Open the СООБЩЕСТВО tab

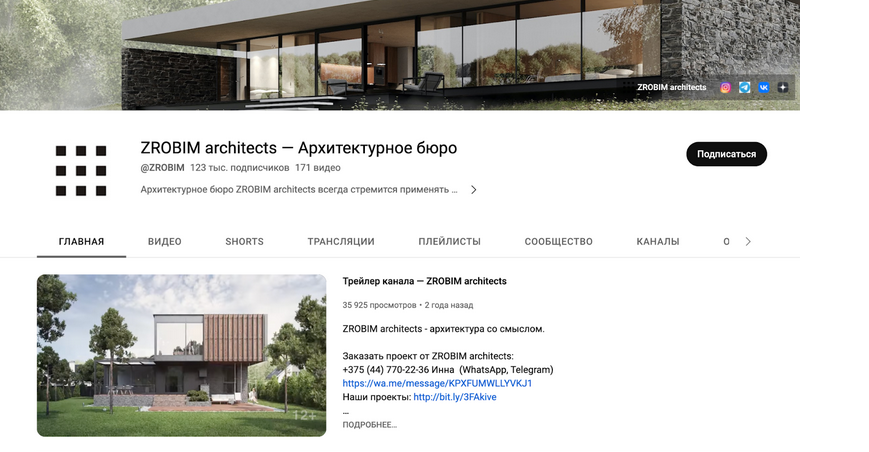click(559, 242)
